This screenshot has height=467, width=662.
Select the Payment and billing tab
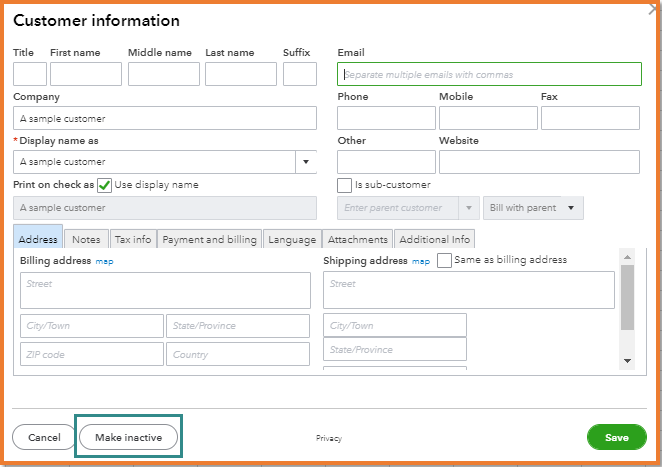(210, 239)
